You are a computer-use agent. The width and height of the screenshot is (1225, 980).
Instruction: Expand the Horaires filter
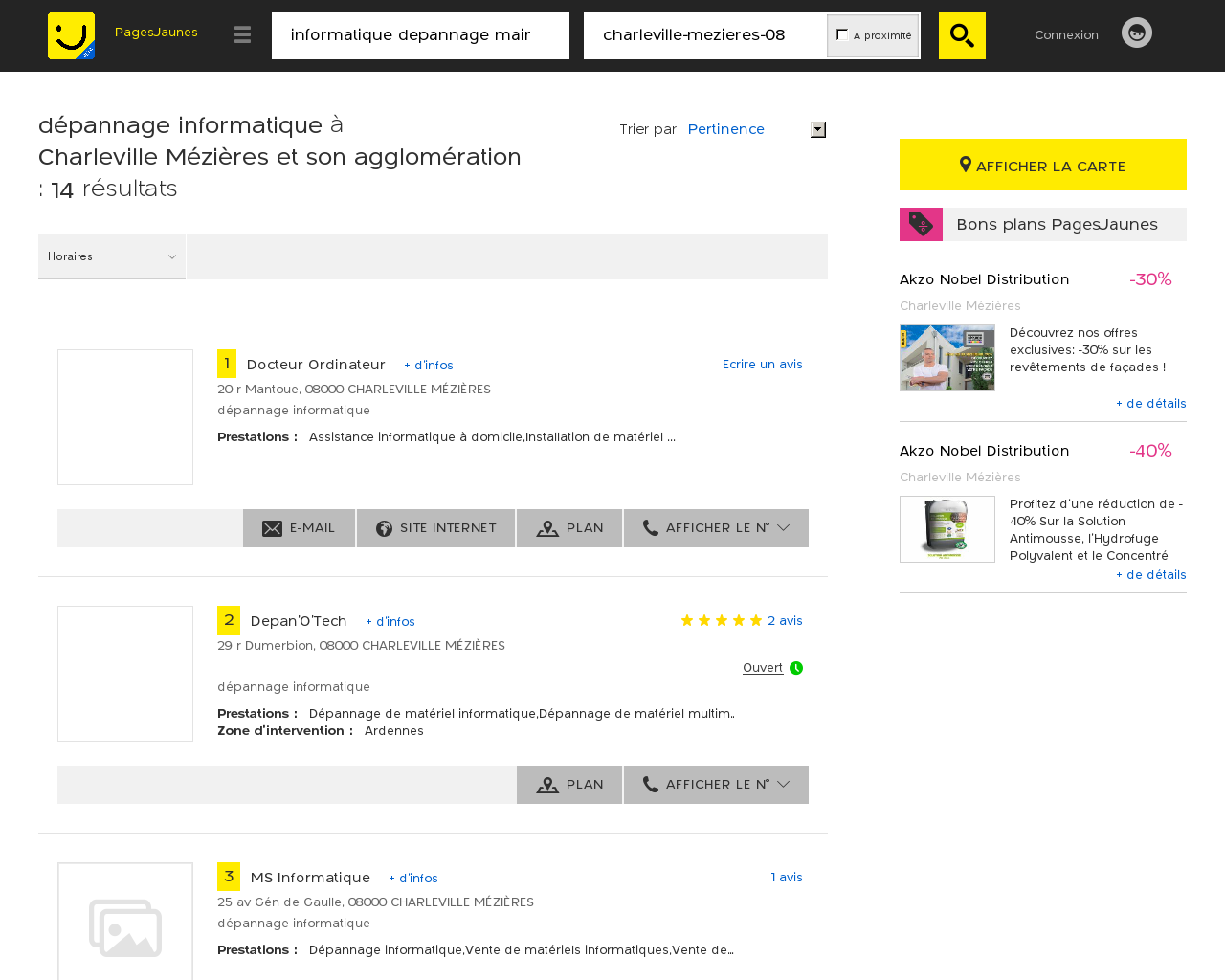tap(112, 256)
